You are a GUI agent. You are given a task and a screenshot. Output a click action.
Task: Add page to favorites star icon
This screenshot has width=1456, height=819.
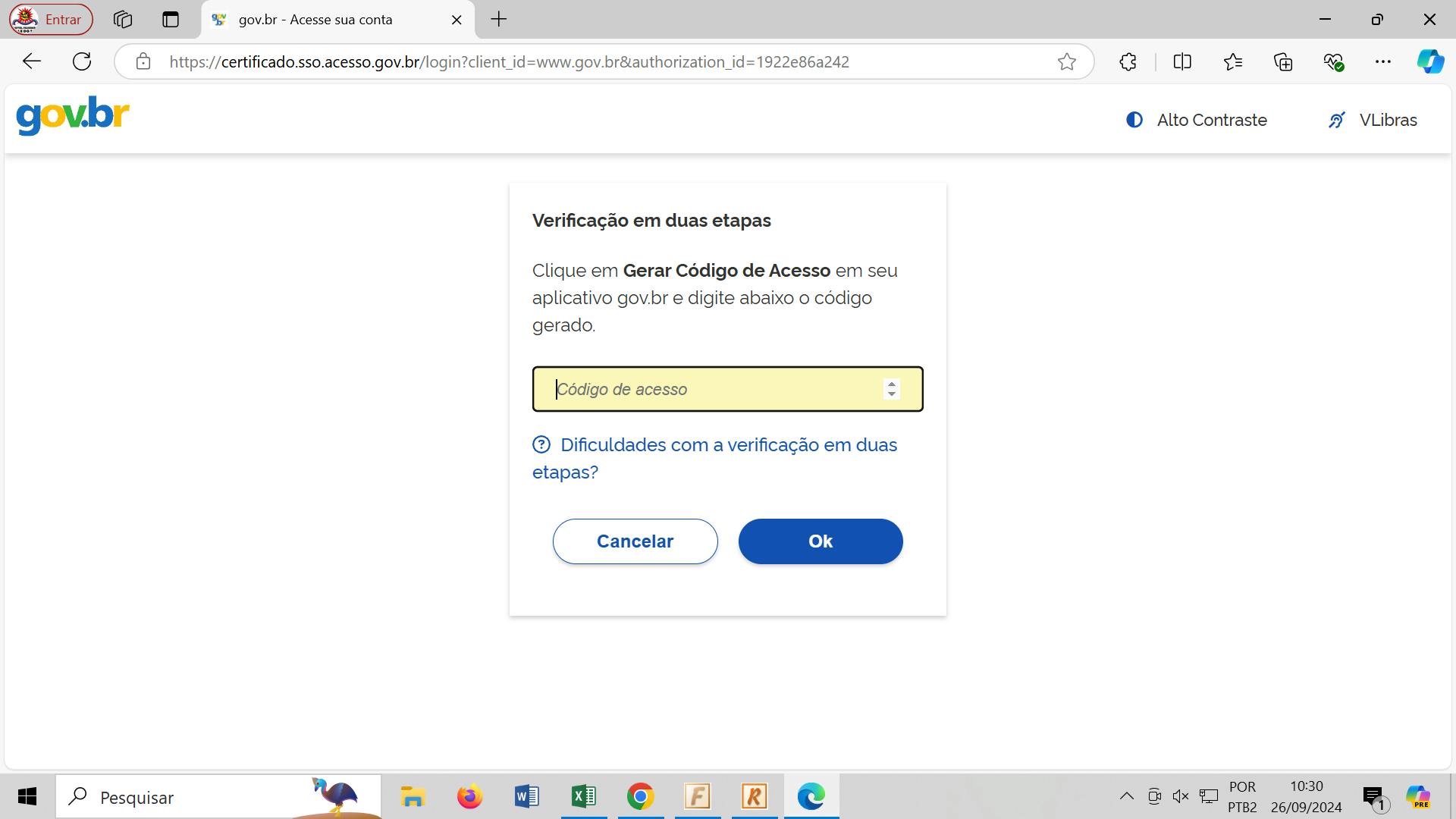click(x=1067, y=62)
